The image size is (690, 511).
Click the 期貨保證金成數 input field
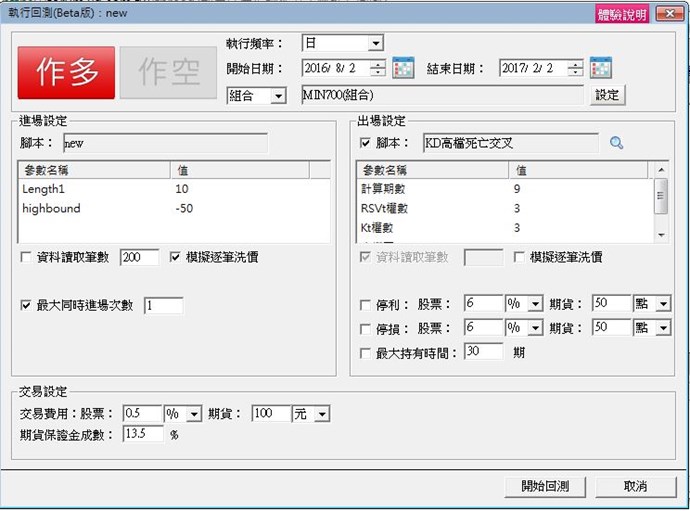pos(142,435)
